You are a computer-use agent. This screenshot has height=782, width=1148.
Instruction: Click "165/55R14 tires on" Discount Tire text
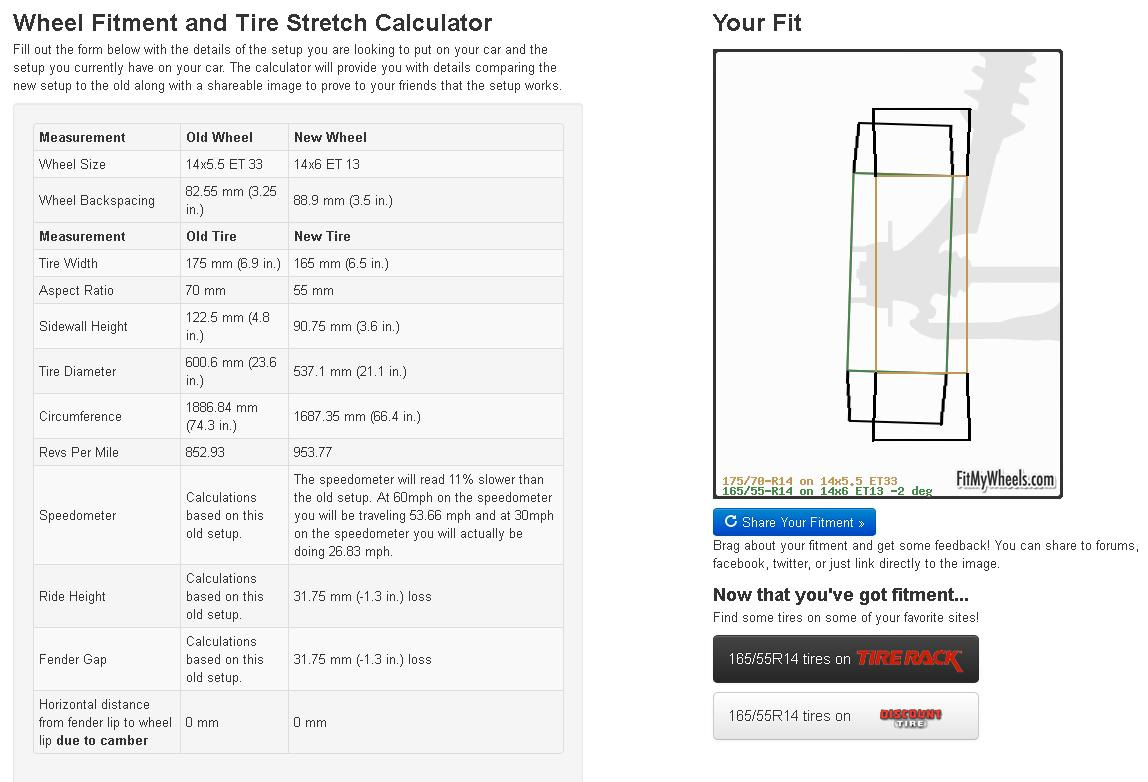789,716
